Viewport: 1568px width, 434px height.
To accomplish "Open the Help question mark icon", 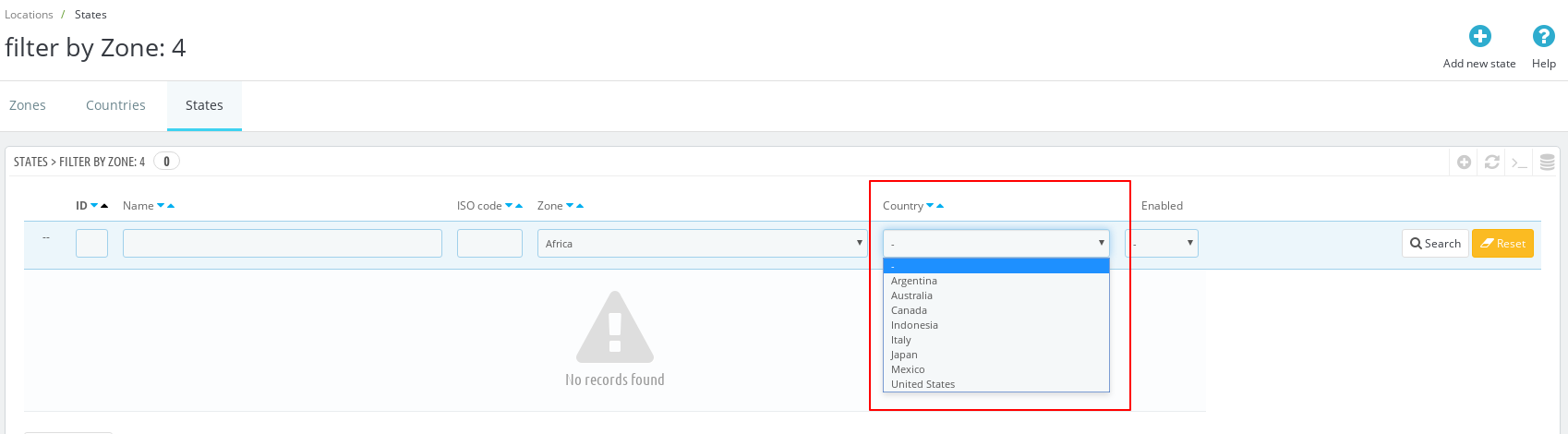I will point(1544,36).
